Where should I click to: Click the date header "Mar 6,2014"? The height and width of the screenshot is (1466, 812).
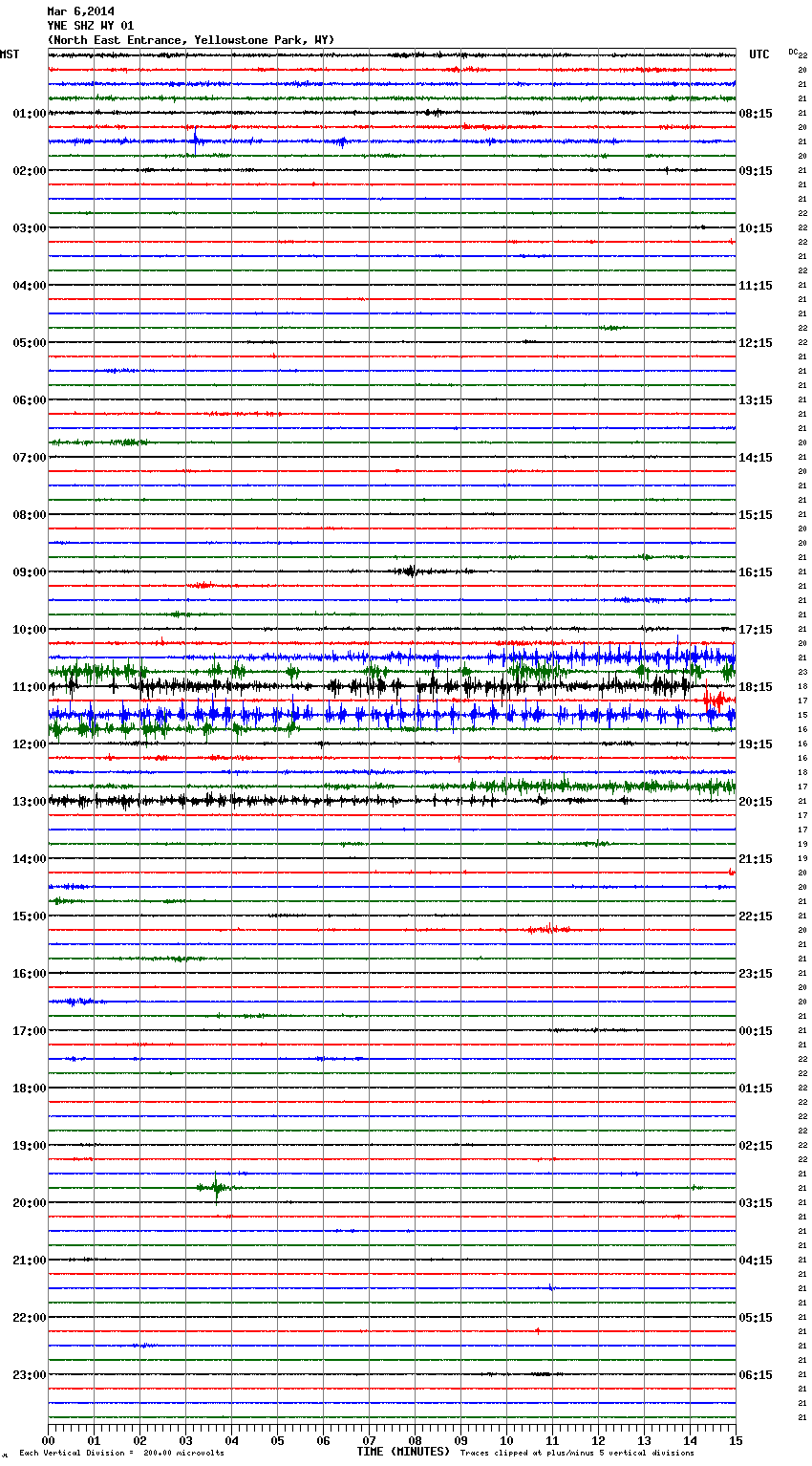[80, 11]
